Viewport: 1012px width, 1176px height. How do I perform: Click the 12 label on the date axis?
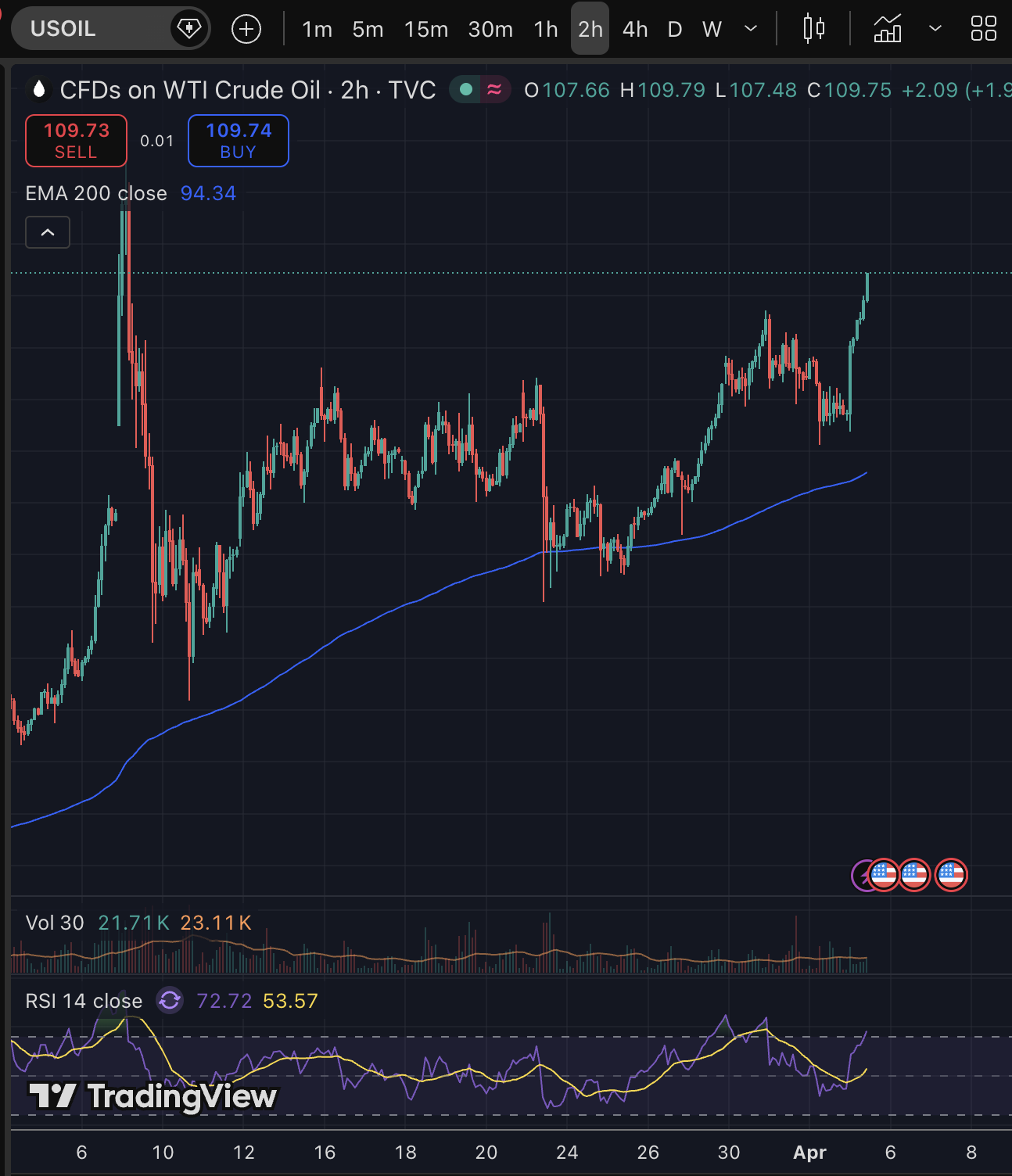pos(244,1152)
